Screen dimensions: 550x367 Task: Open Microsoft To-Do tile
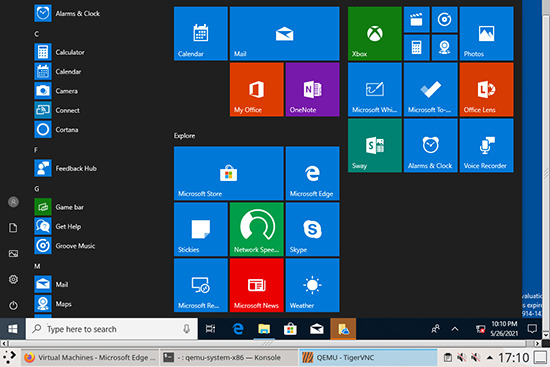pos(431,89)
